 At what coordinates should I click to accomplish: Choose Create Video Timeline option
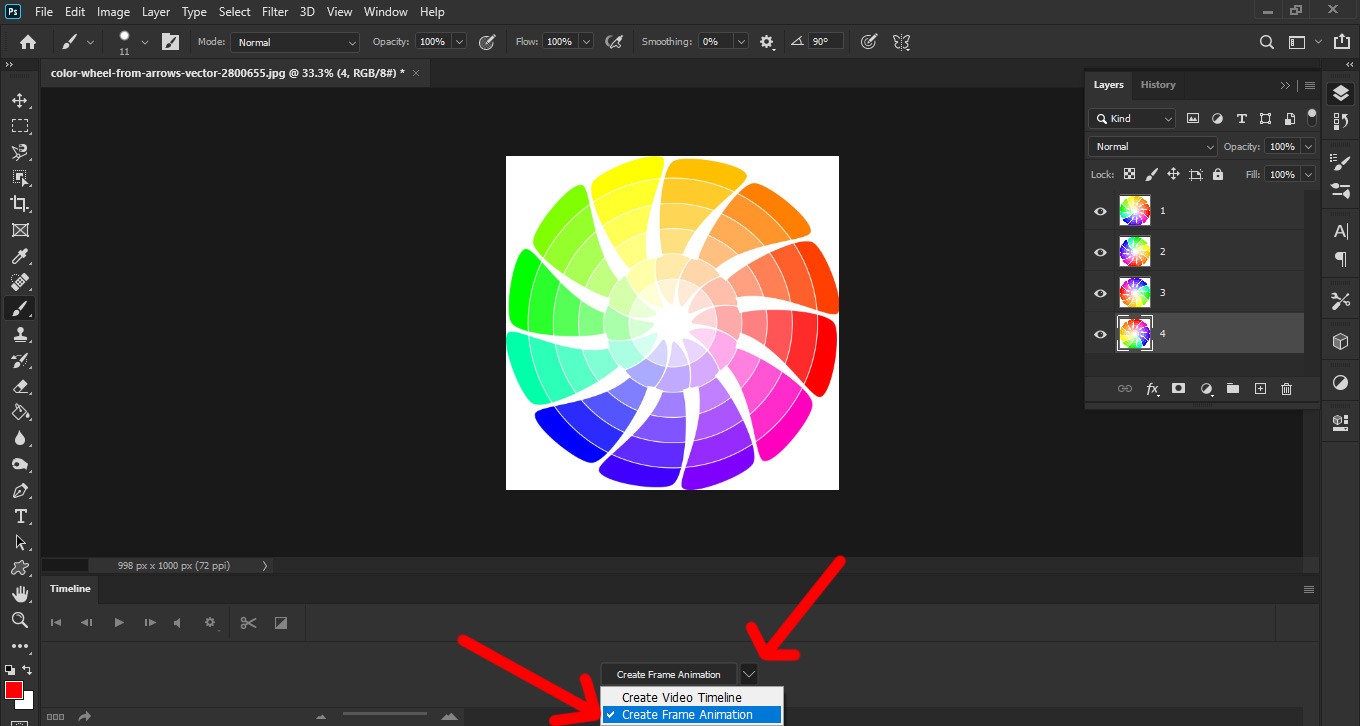click(x=682, y=697)
